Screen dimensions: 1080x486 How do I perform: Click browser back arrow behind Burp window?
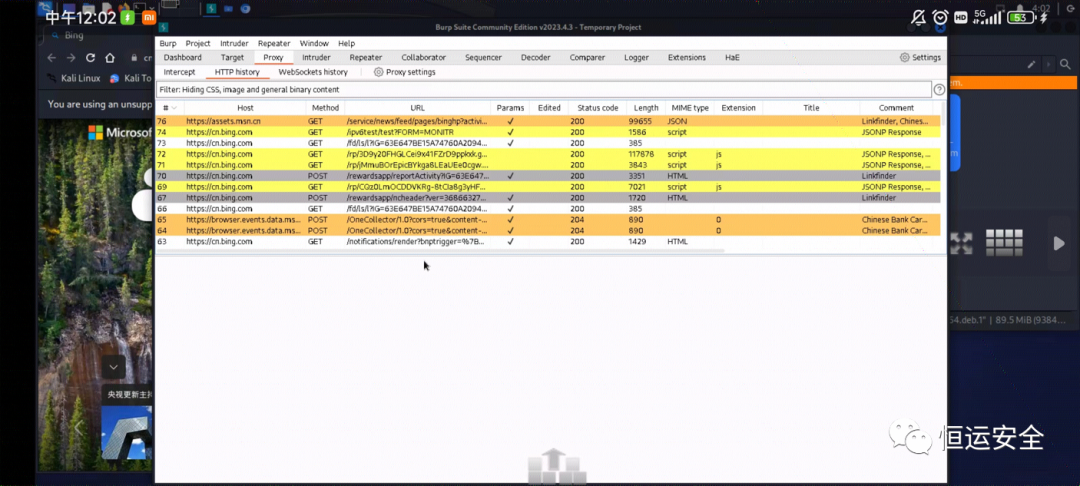52,58
